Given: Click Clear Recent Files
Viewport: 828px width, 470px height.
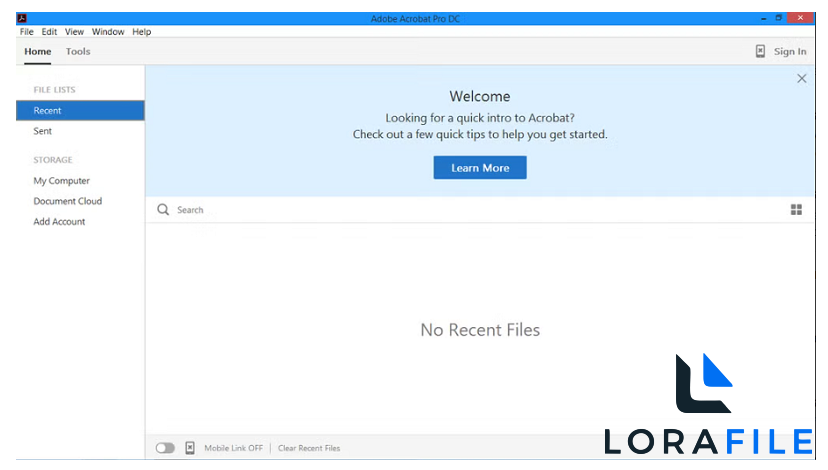Looking at the screenshot, I should coord(309,448).
